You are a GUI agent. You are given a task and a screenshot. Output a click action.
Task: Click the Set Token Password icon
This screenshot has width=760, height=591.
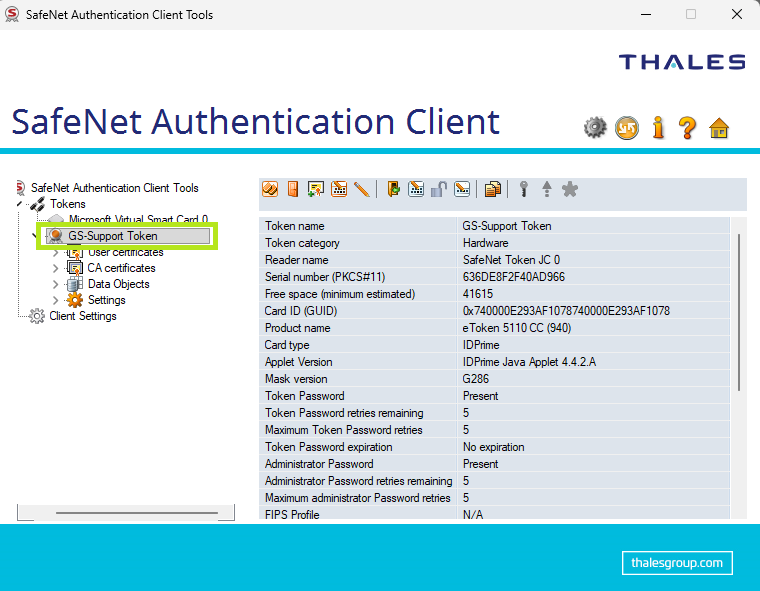[462, 189]
